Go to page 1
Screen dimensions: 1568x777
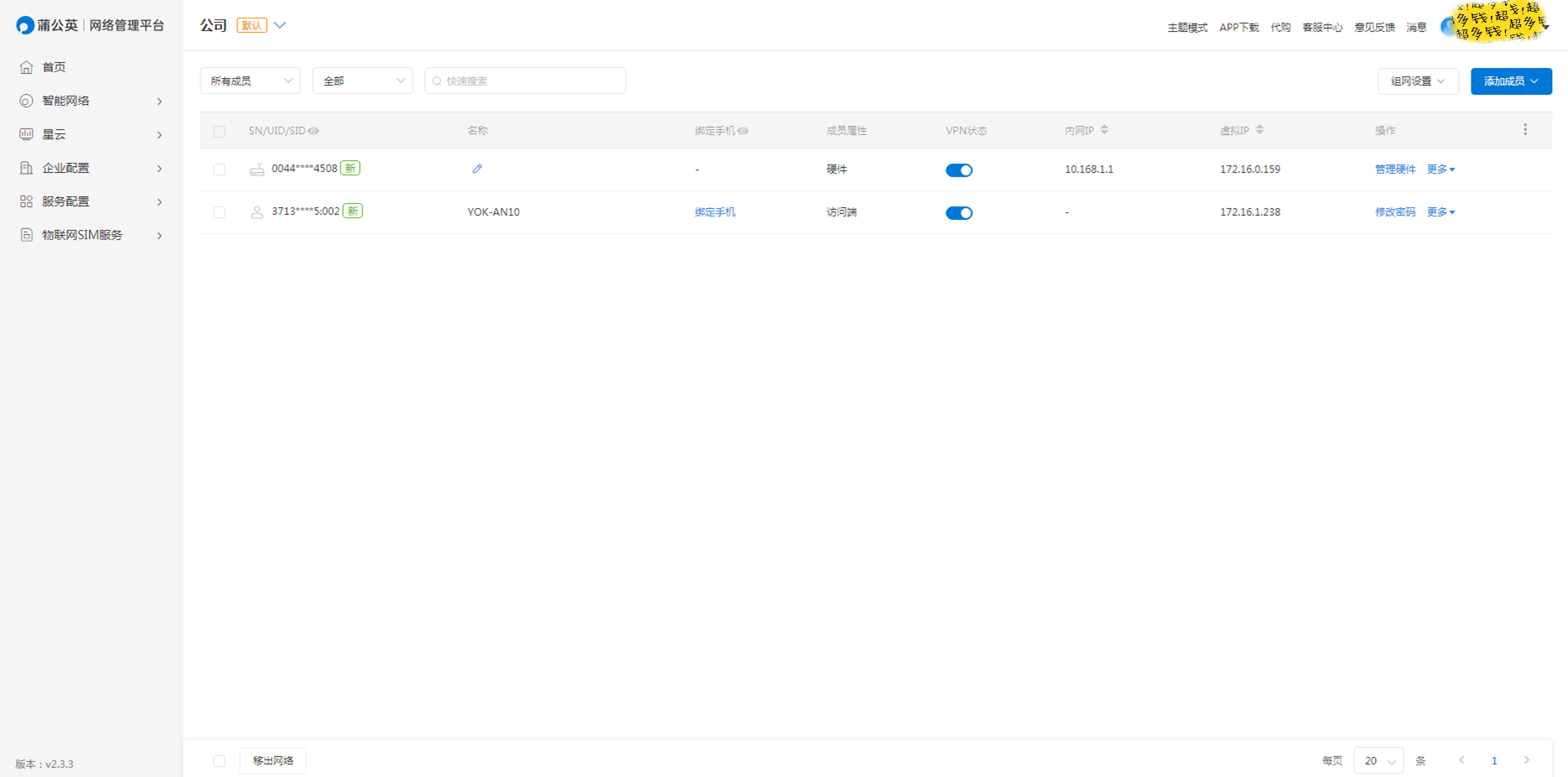[x=1494, y=761]
